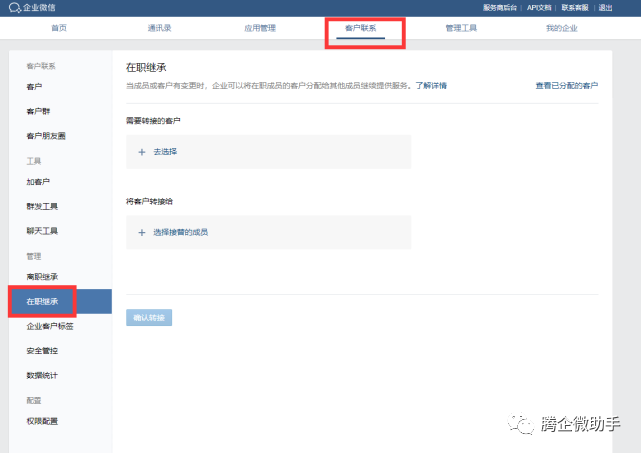Screen dimensions: 641x453
Task: Open 离职继承 in the sidebar
Action: tap(42, 276)
